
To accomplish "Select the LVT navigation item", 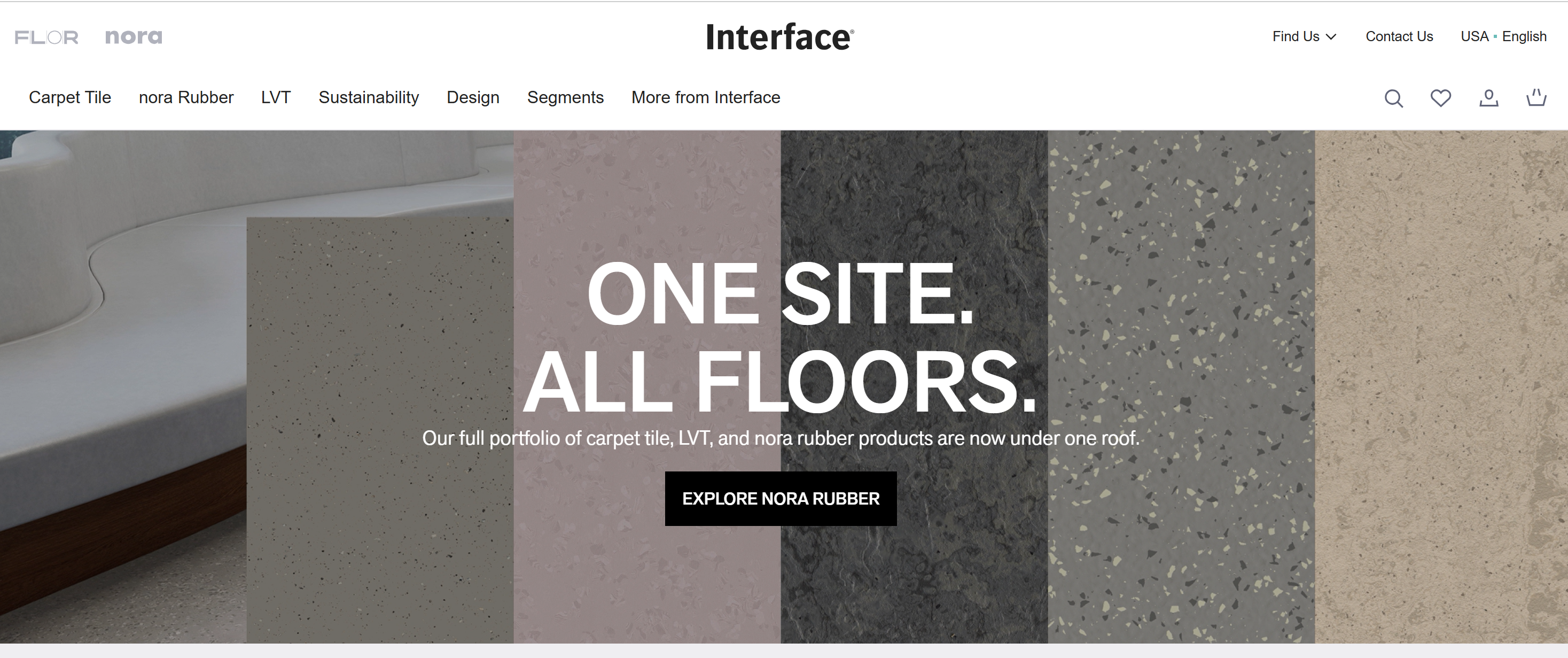I will pyautogui.click(x=276, y=97).
